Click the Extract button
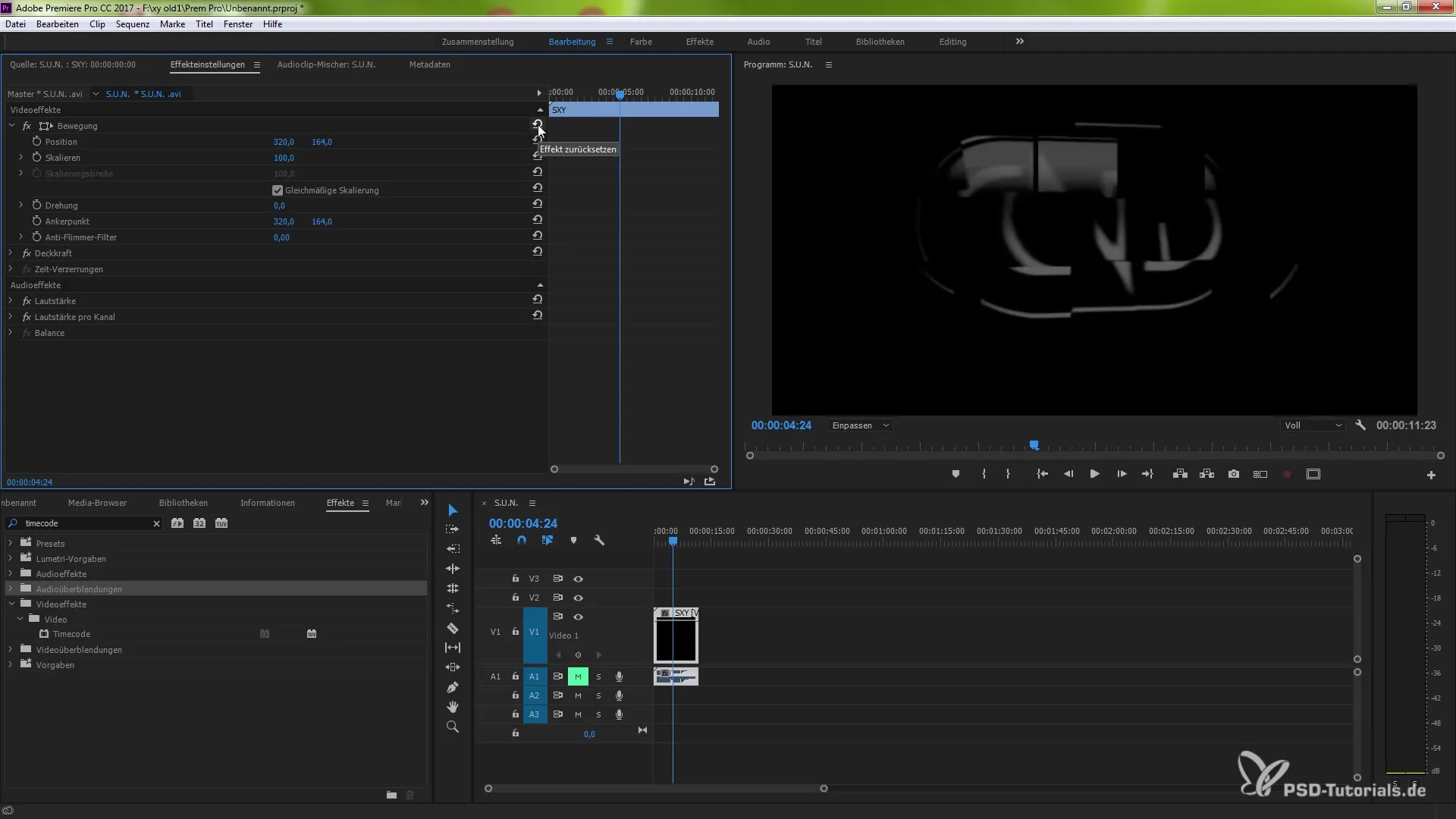Viewport: 1456px width, 819px height. coord(1207,474)
